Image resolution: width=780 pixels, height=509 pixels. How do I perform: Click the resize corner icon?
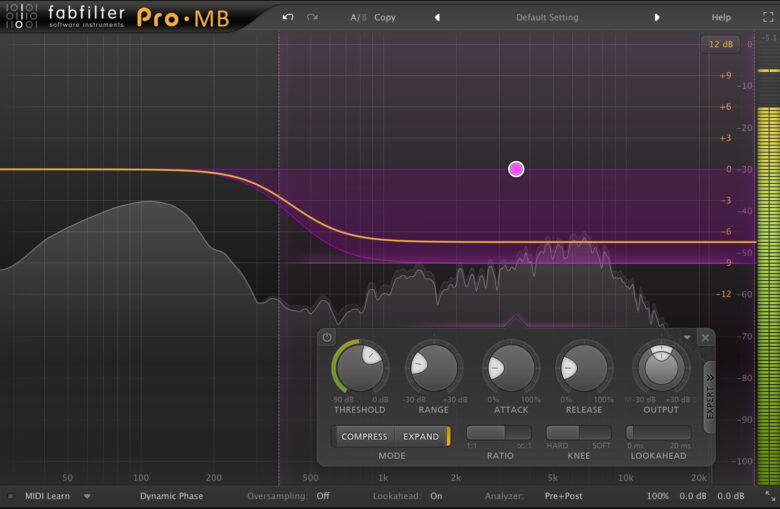[x=770, y=496]
